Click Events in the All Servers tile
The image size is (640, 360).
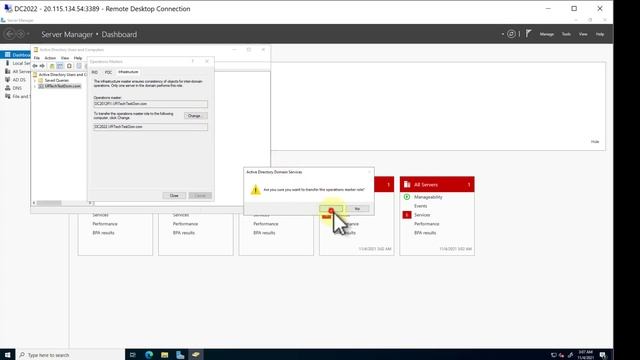pyautogui.click(x=420, y=206)
